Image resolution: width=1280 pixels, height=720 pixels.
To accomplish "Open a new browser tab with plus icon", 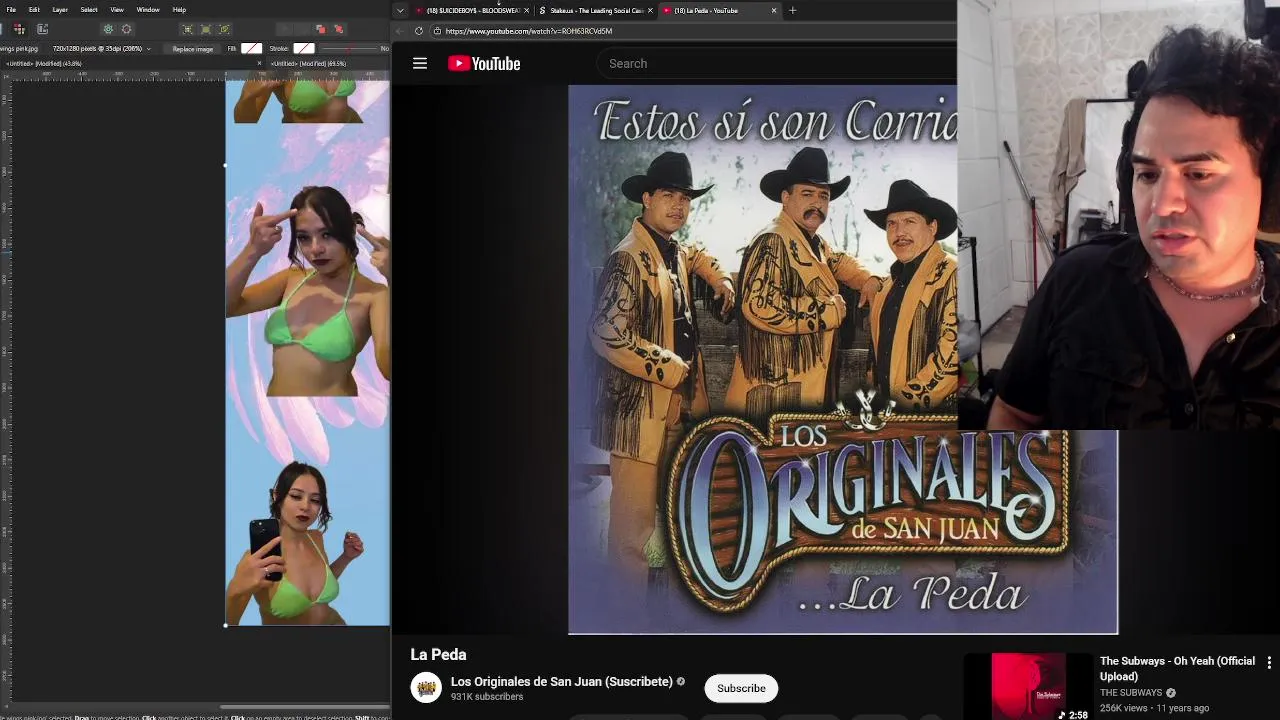I will 793,11.
